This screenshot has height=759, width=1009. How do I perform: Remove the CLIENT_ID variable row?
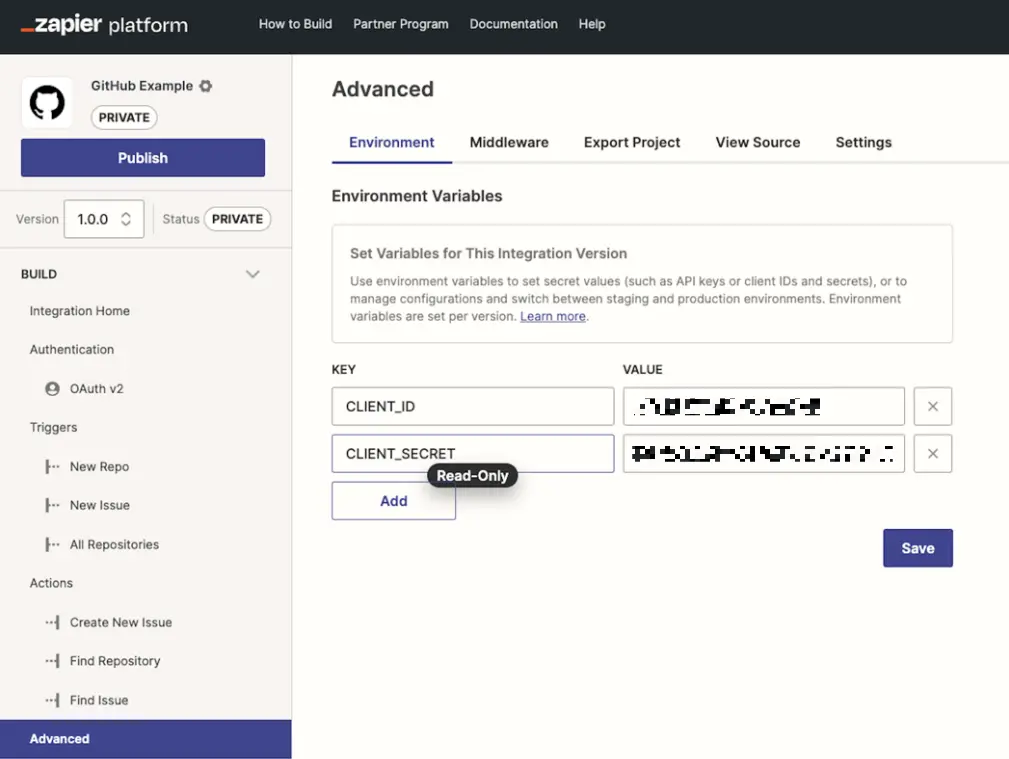(x=932, y=406)
